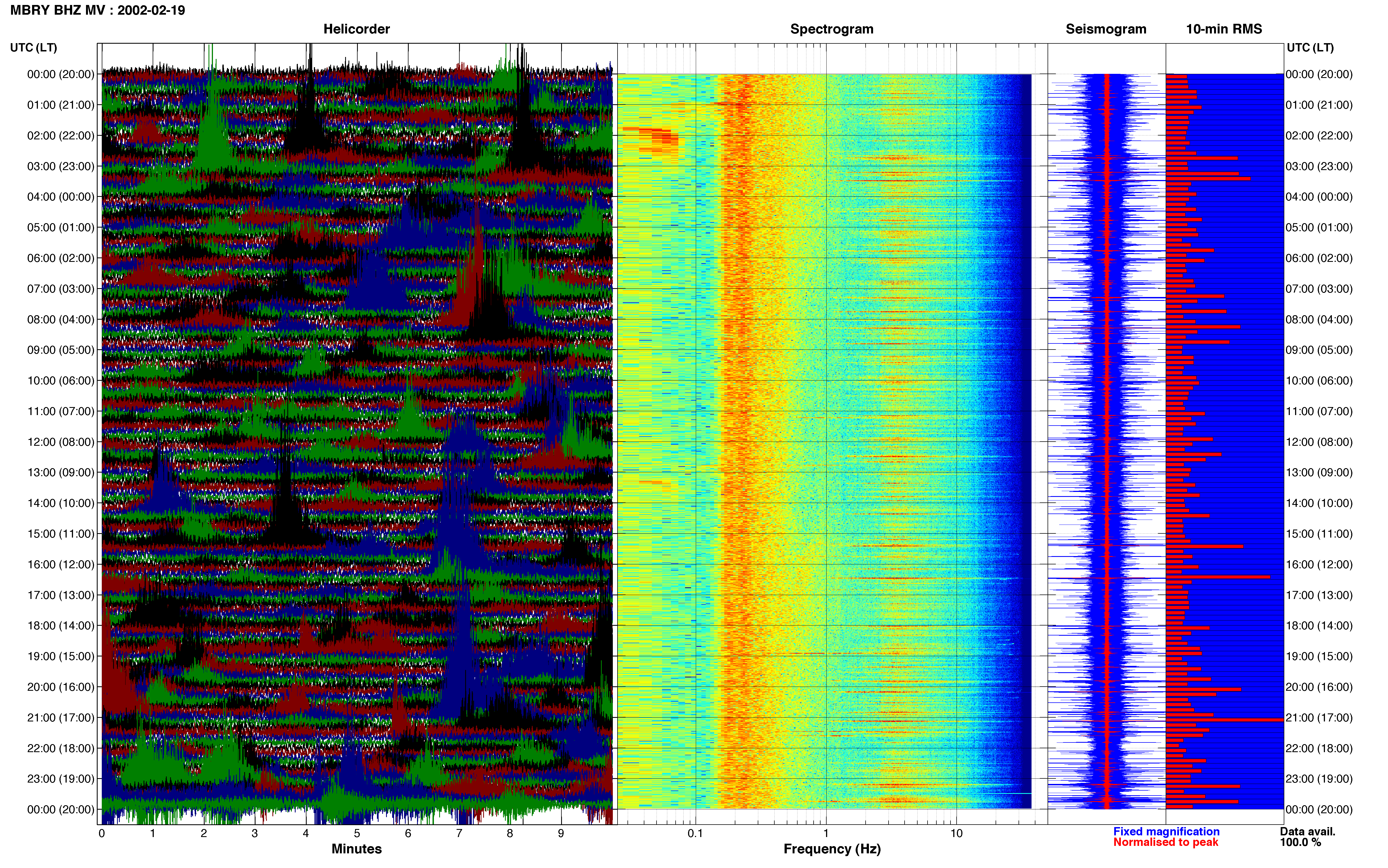
Task: Click the left '10:00 (06:00)' time label
Action: point(61,380)
